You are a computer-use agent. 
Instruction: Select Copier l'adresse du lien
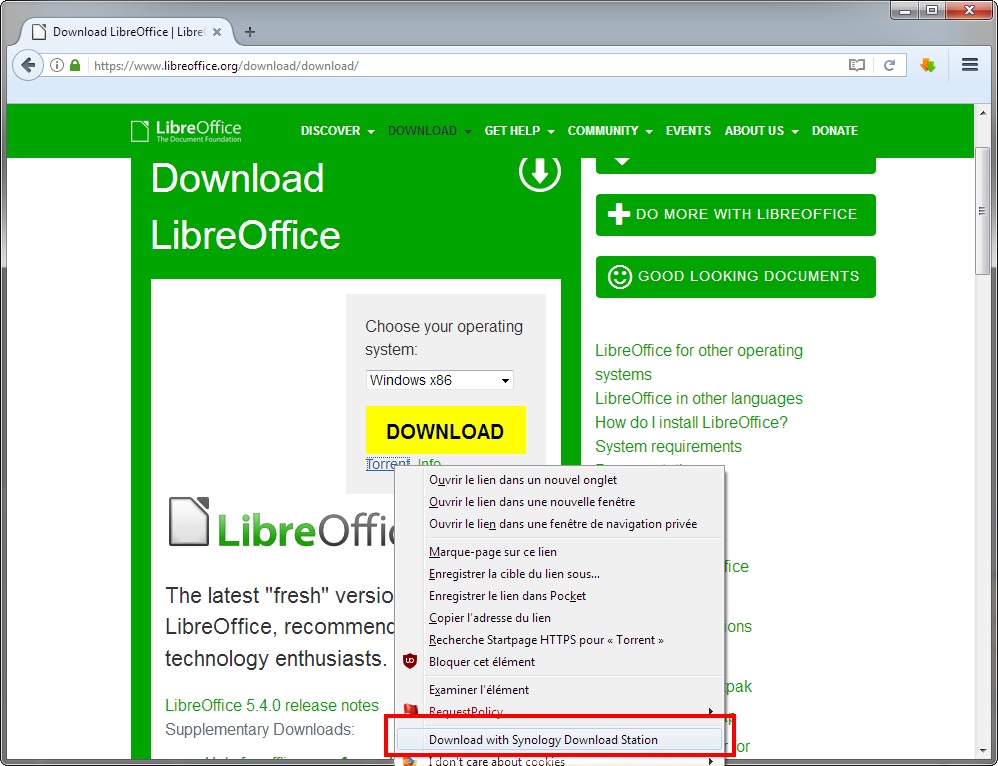tap(490, 618)
